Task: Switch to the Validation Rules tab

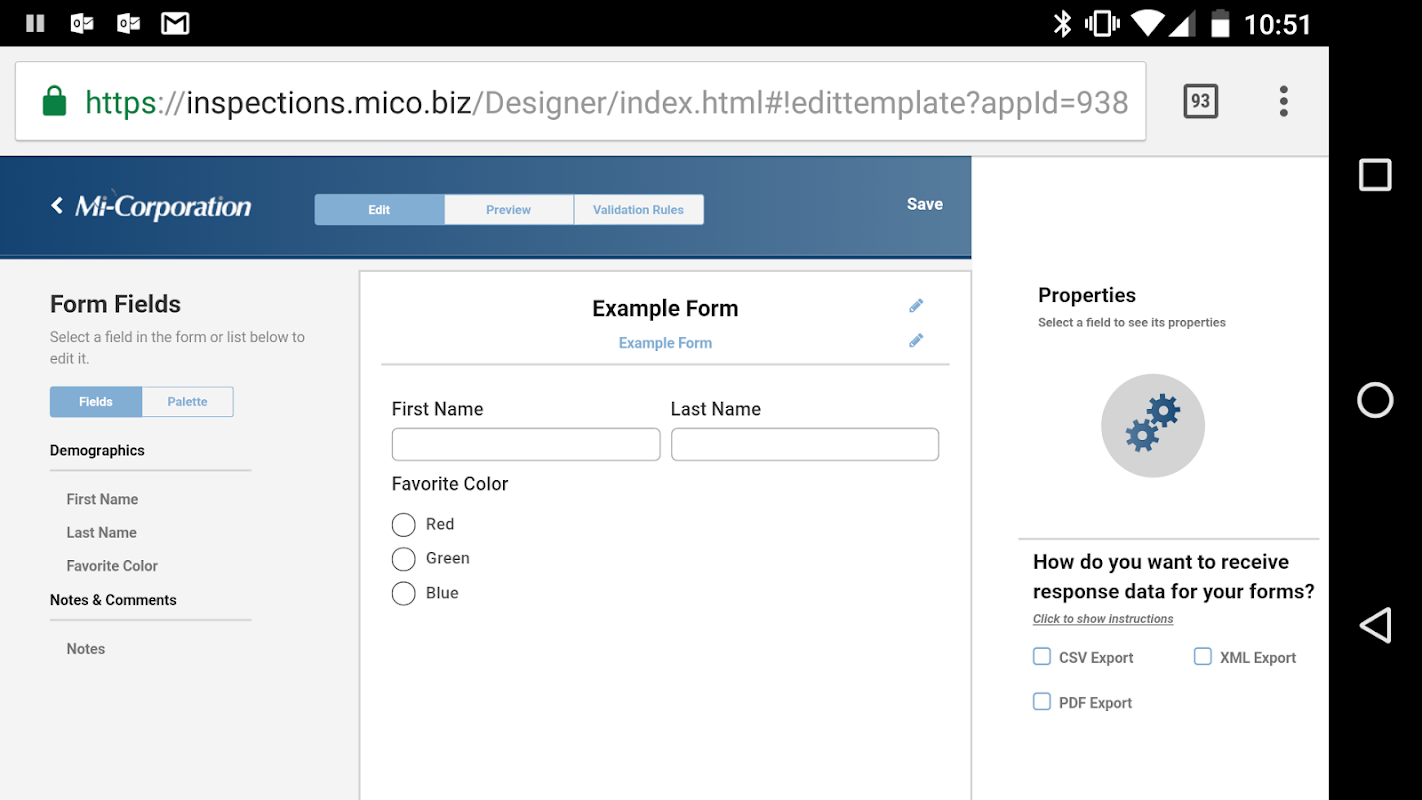Action: click(638, 210)
